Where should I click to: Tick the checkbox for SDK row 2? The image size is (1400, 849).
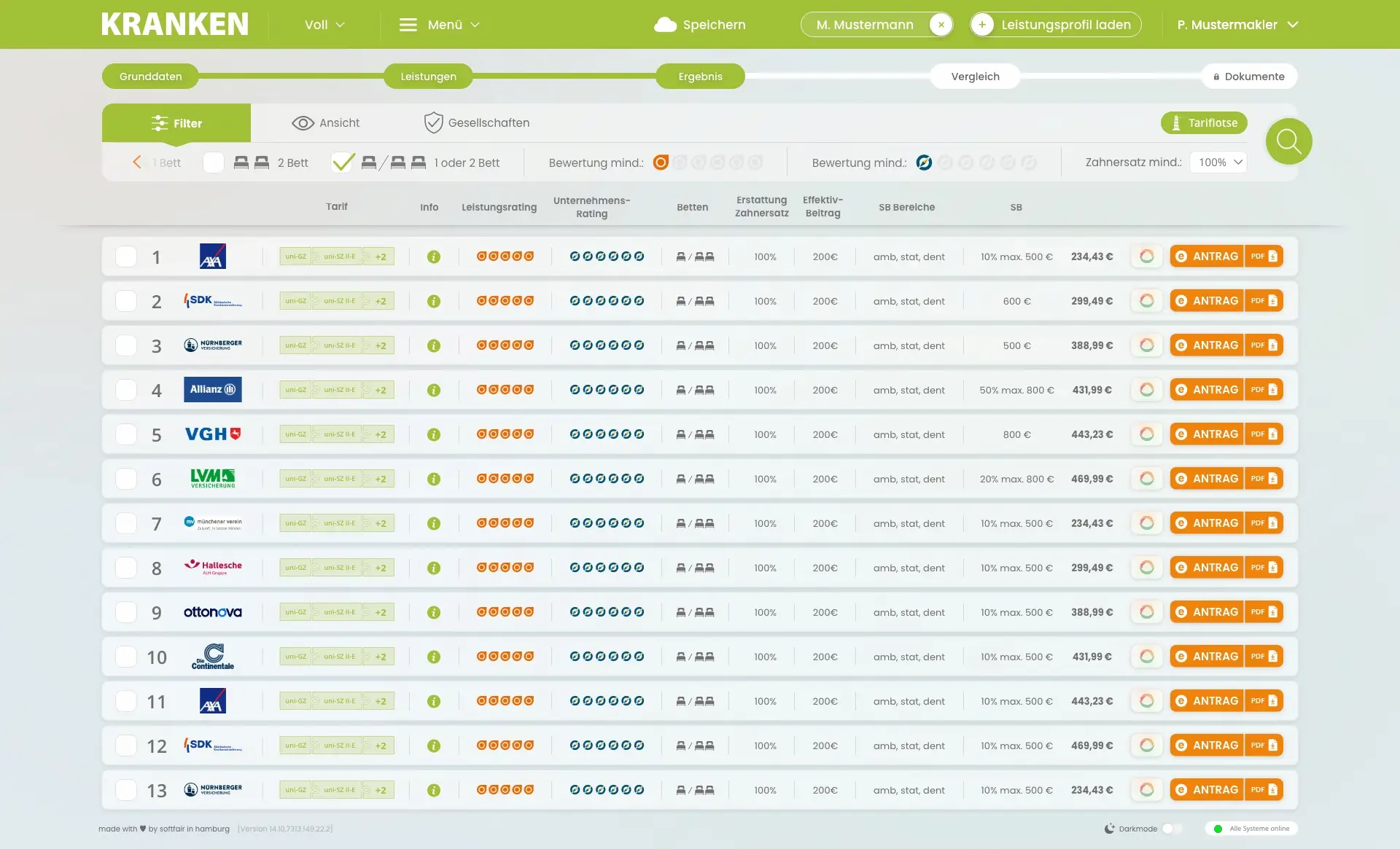(126, 301)
